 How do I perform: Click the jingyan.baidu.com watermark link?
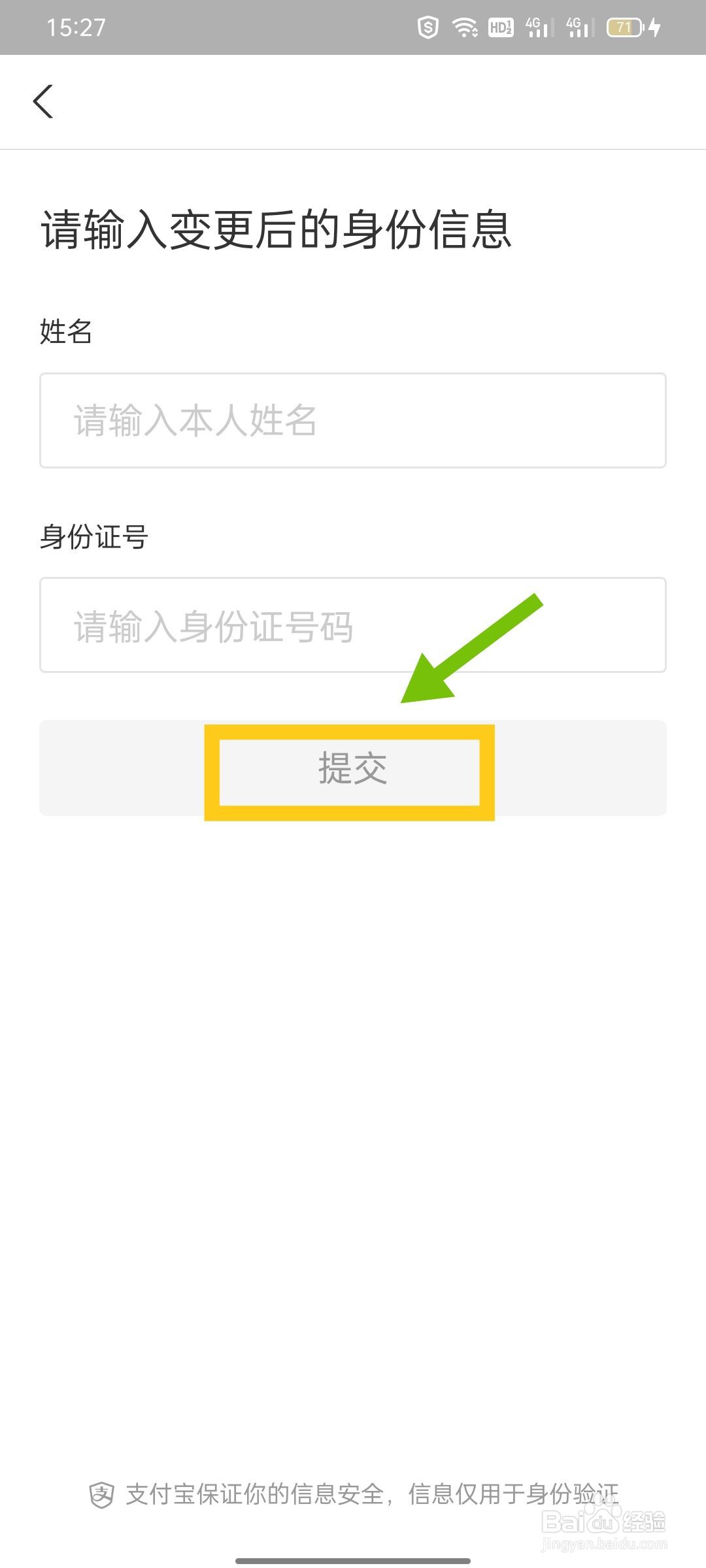click(604, 1544)
